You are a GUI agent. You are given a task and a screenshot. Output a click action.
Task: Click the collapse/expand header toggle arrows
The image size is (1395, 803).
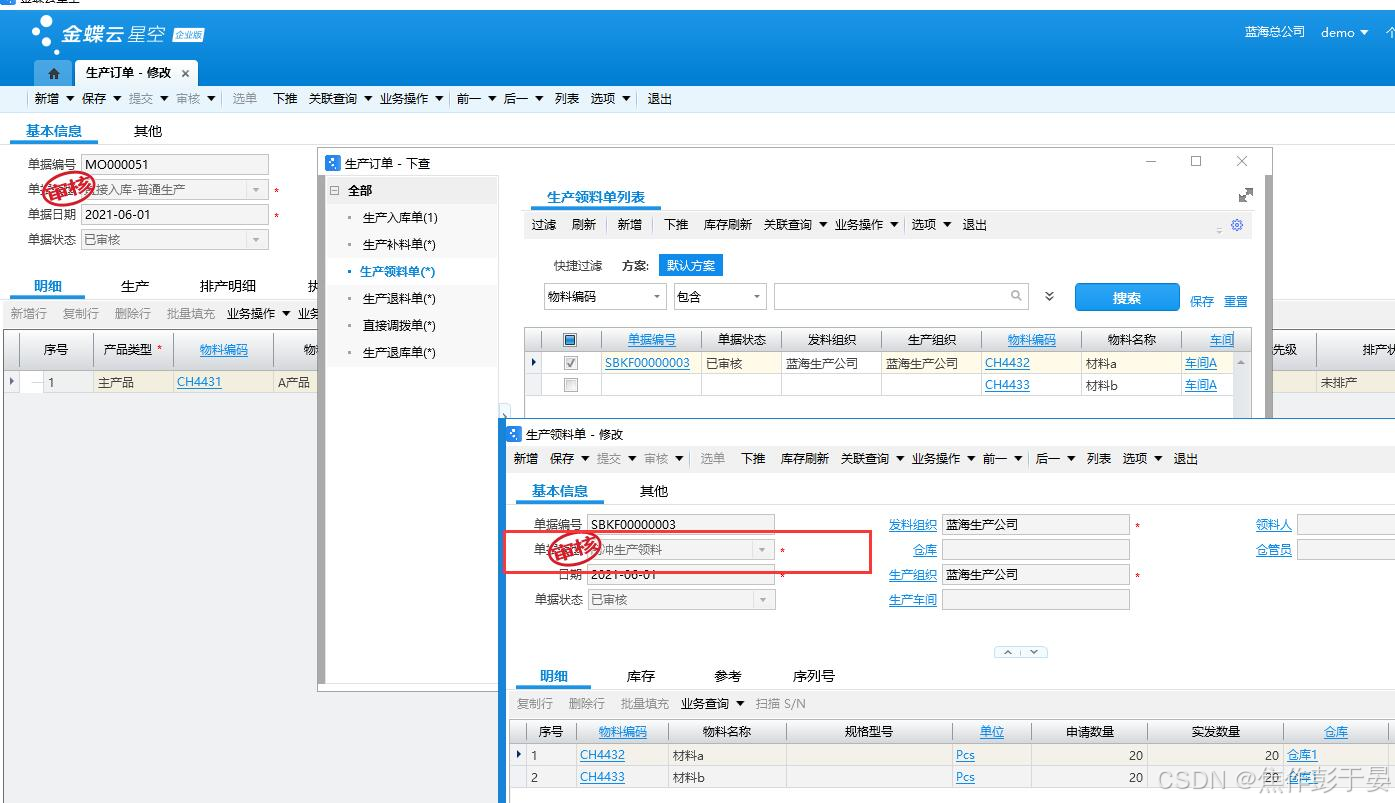pos(1021,652)
